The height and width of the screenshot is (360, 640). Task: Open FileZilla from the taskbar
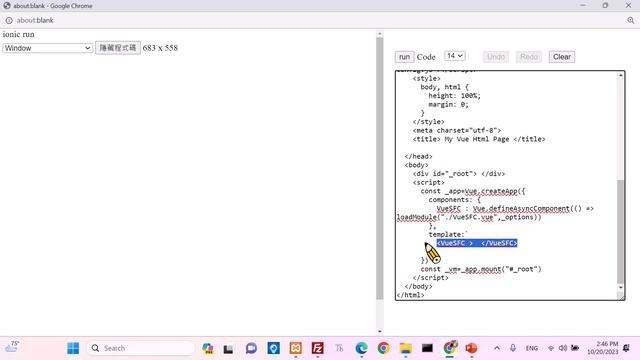tap(317, 348)
